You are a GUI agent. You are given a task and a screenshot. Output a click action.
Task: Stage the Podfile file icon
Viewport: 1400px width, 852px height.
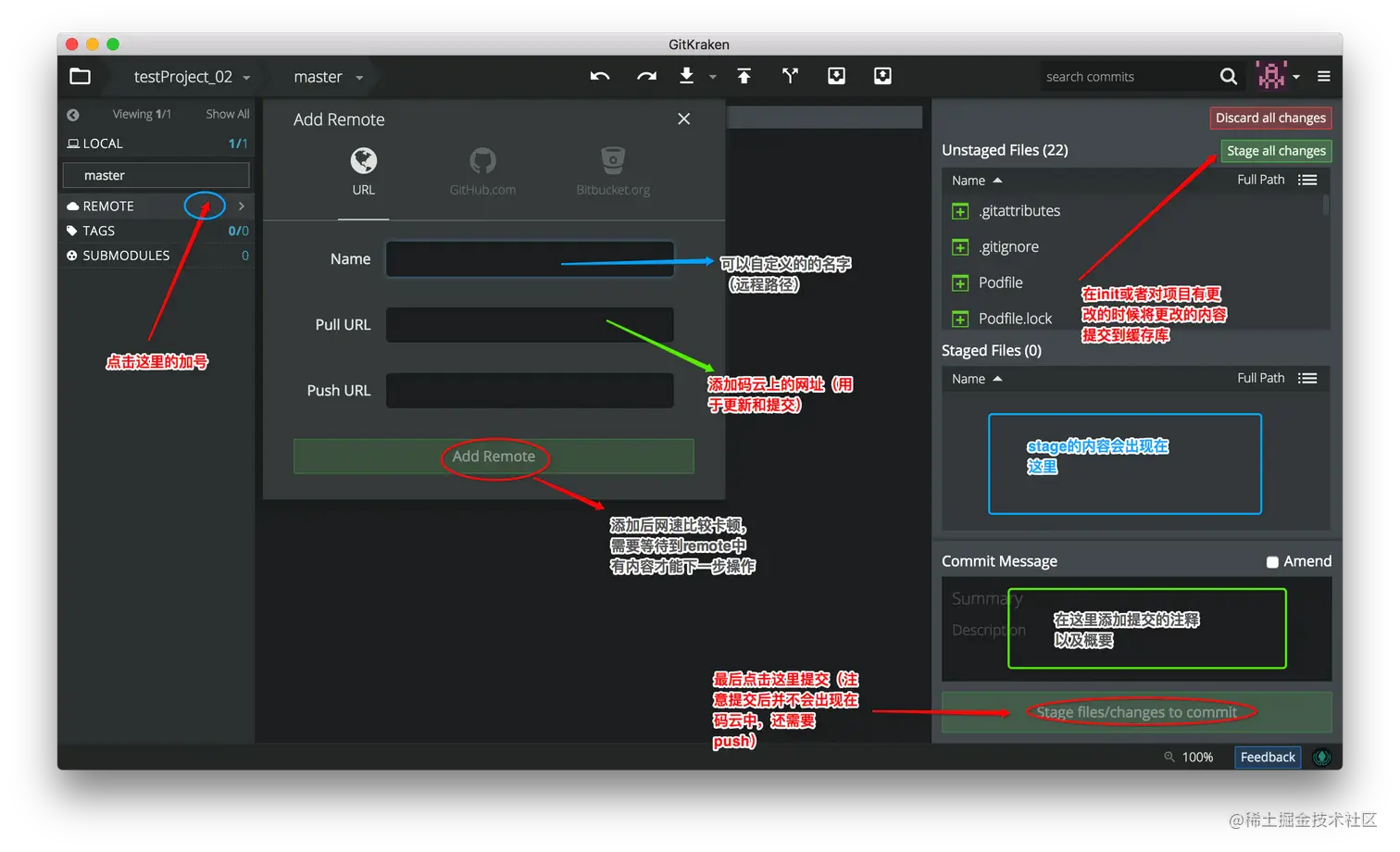pos(960,283)
